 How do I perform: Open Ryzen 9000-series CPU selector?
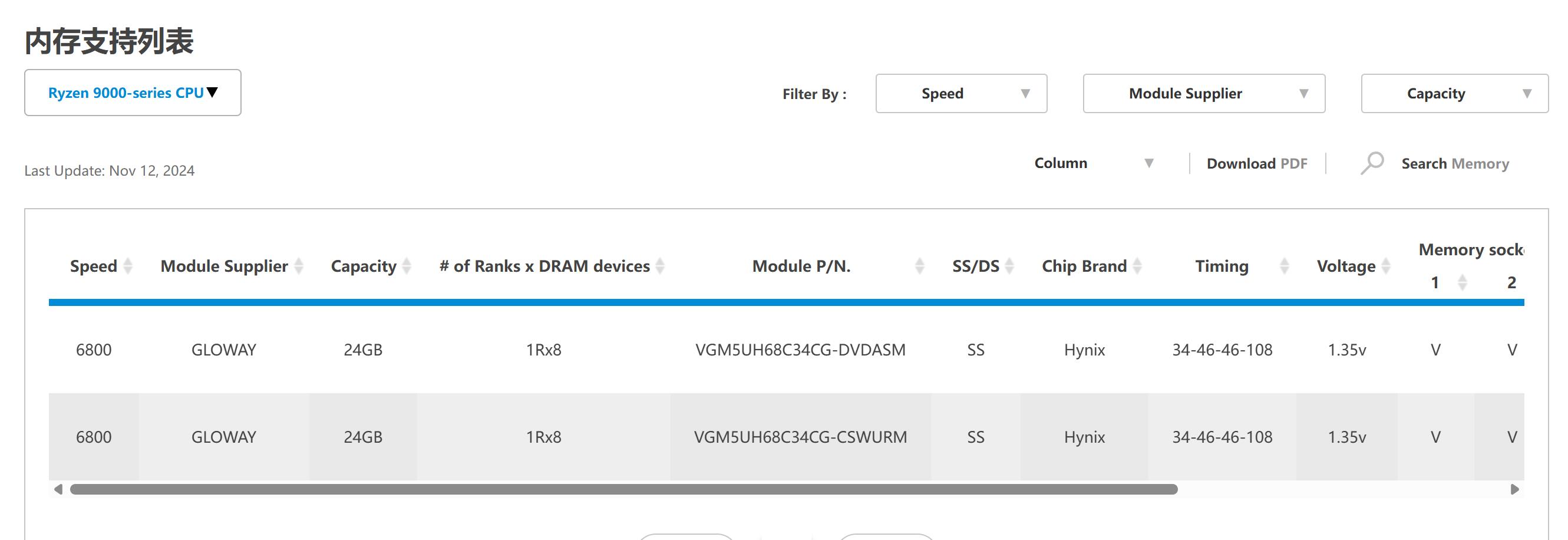pos(133,93)
